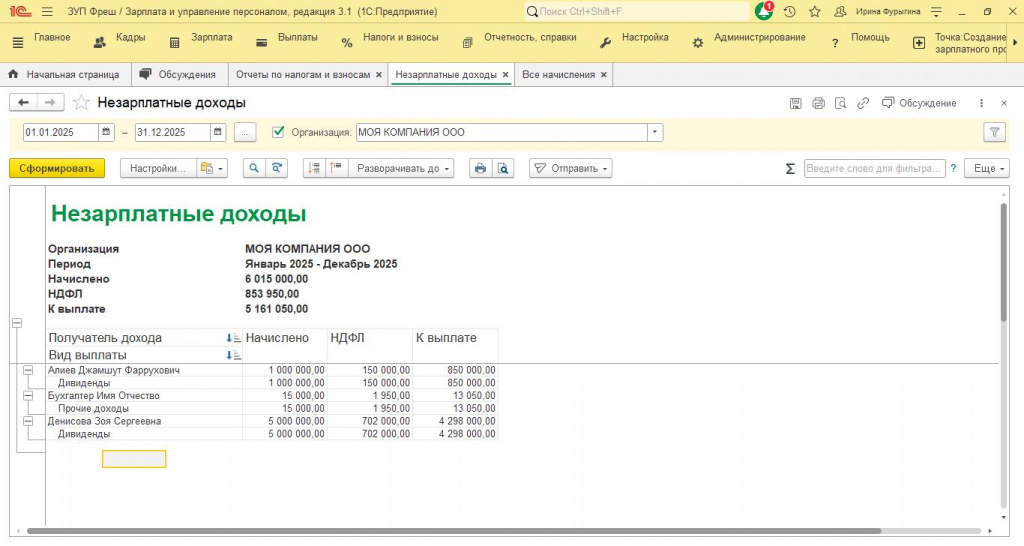Screen dimensions: 1024x546
Task: Collapse the whole report table group
Action: 17,323
